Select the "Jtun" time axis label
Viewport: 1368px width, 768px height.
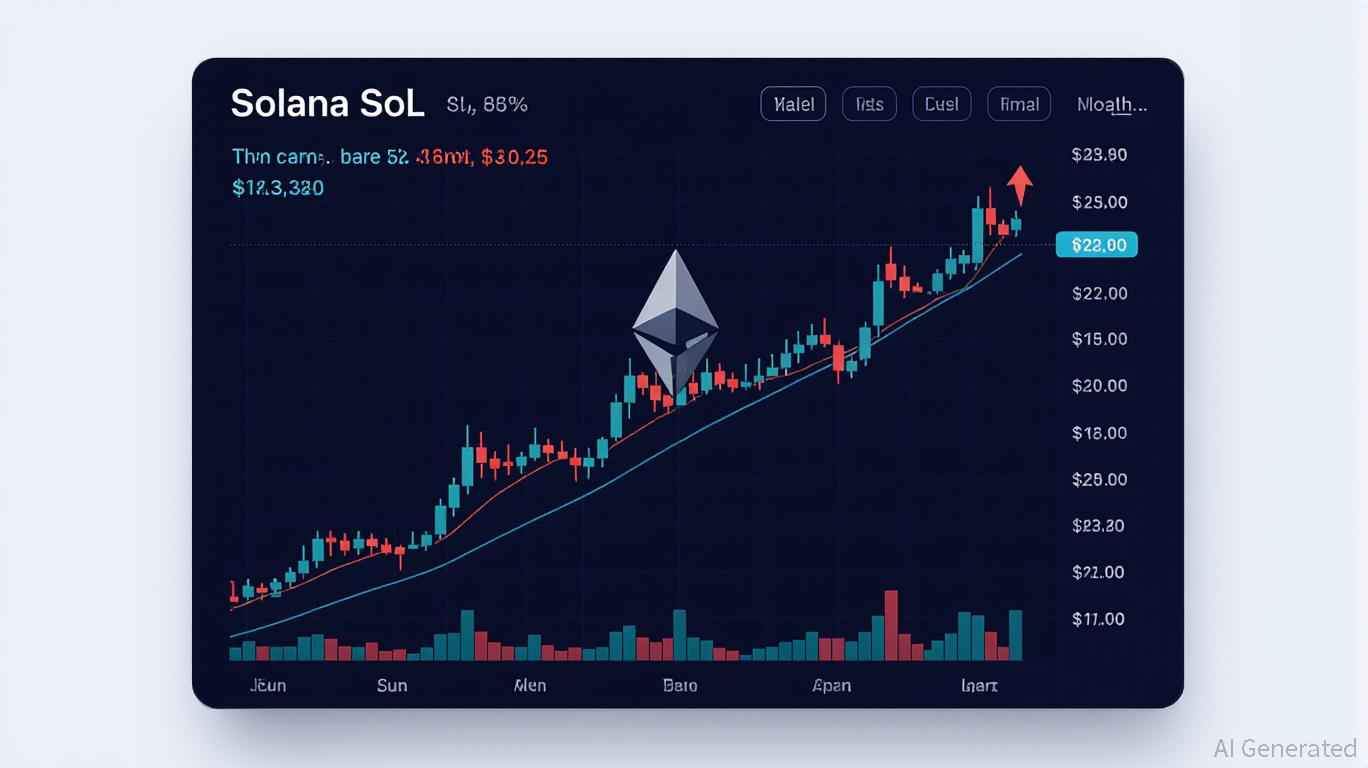coord(265,685)
